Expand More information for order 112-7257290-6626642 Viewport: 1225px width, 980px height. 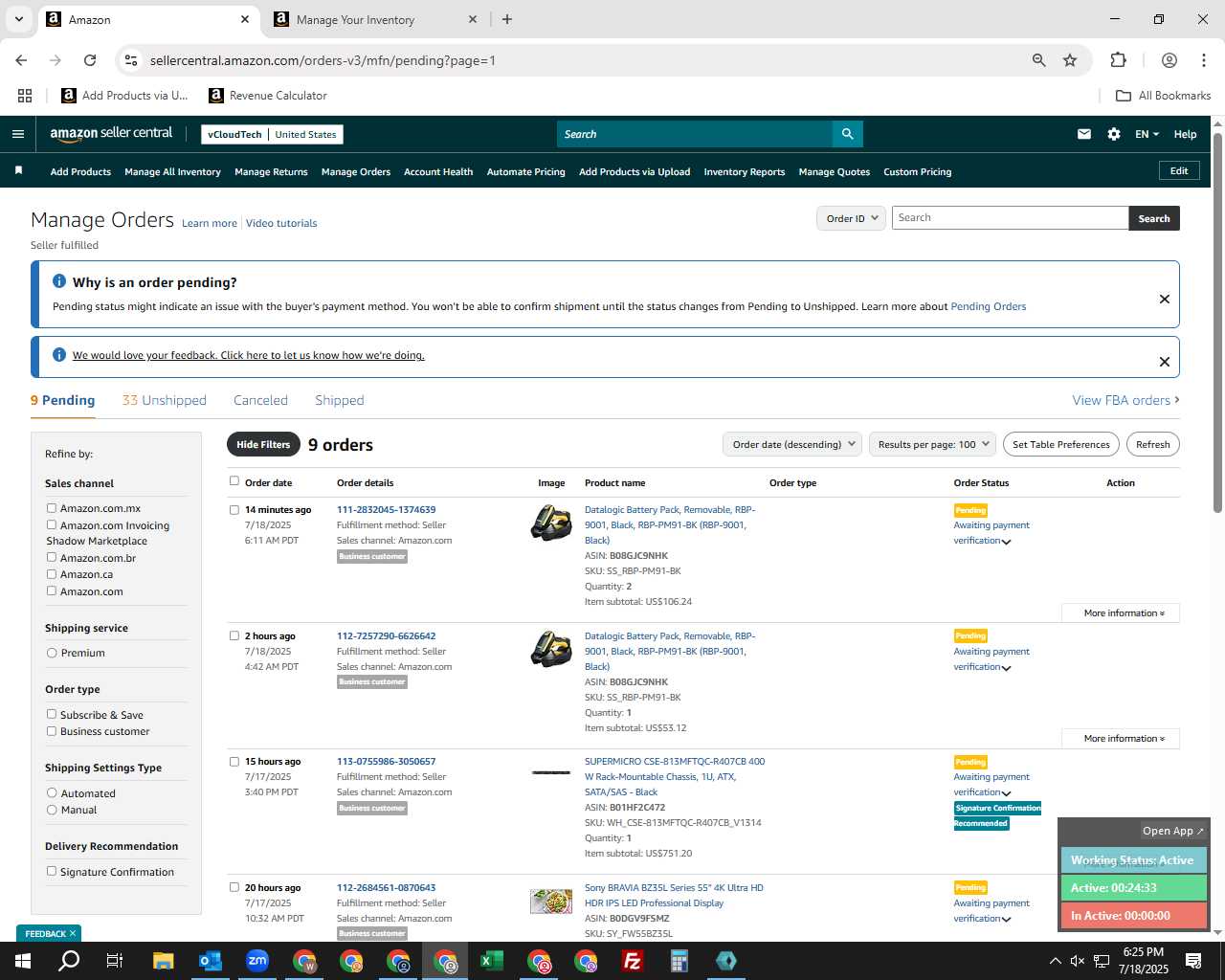(1121, 739)
